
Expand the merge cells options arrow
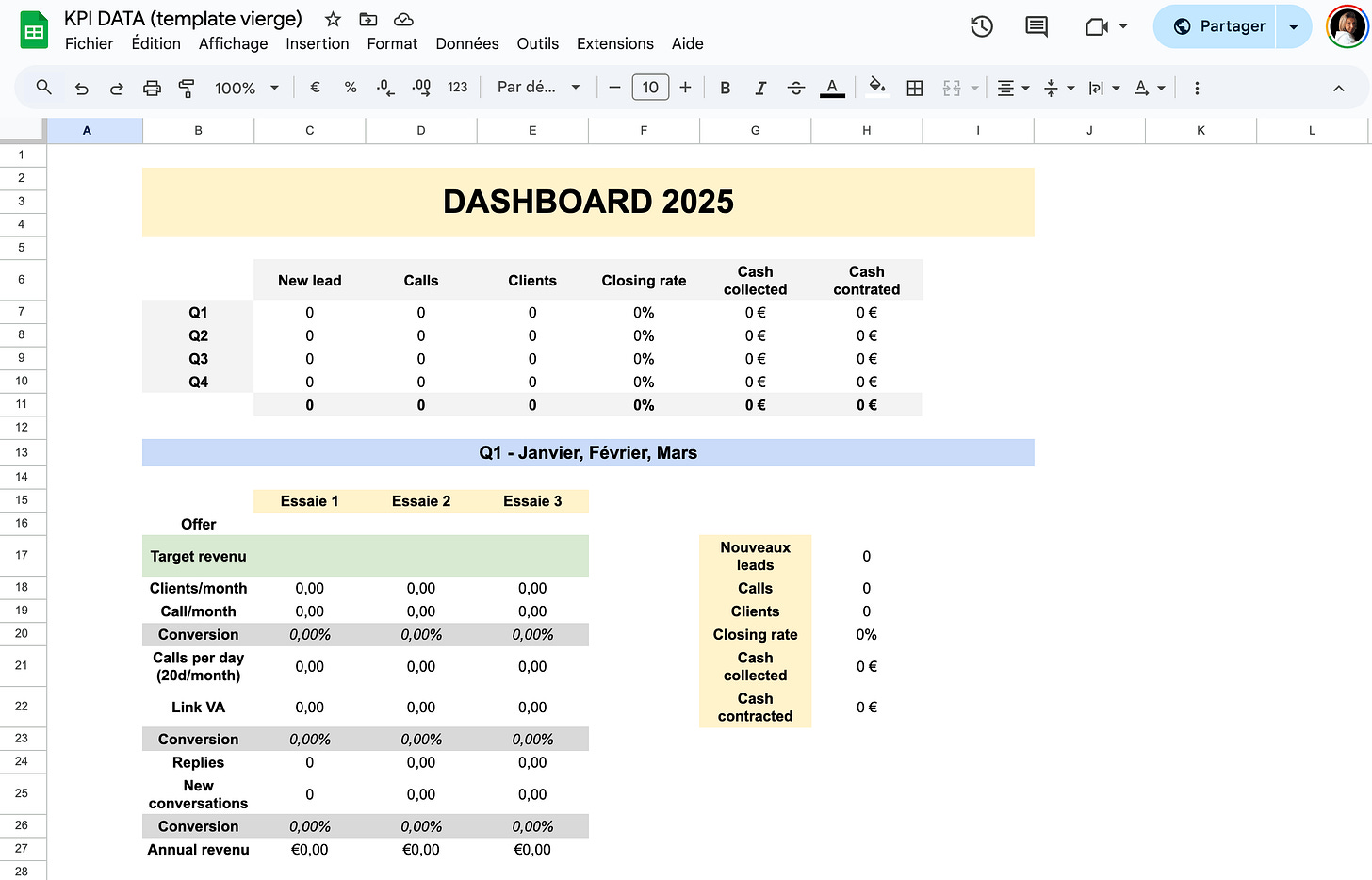click(x=974, y=88)
